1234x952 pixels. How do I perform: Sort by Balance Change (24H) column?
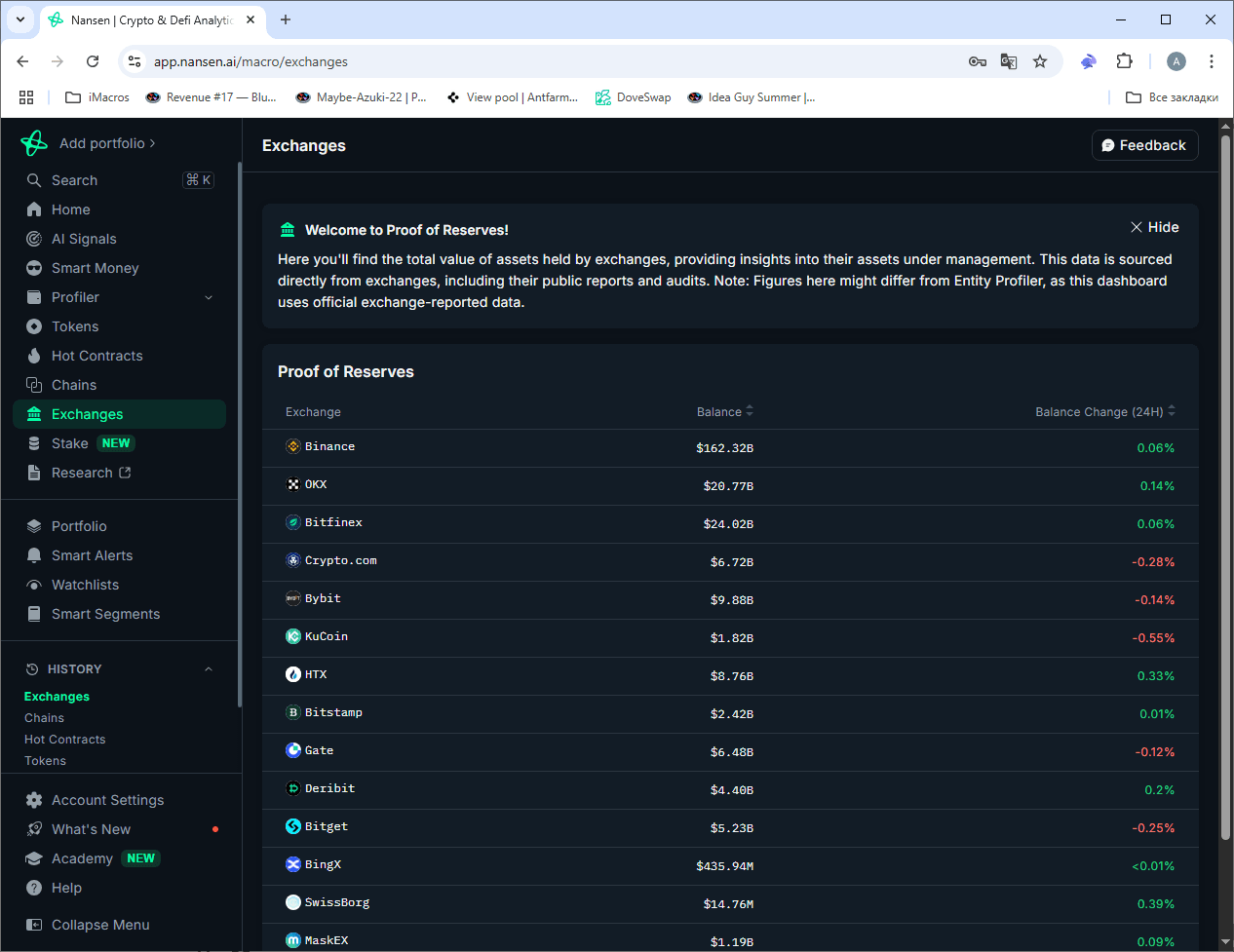pyautogui.click(x=1105, y=412)
